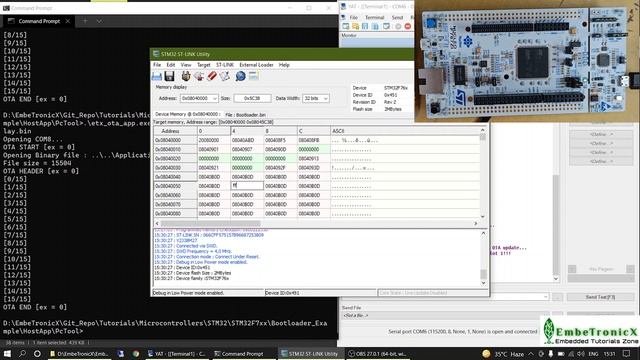The image size is (640, 360).
Task: Open notification center icon on taskbar
Action: (x=627, y=353)
